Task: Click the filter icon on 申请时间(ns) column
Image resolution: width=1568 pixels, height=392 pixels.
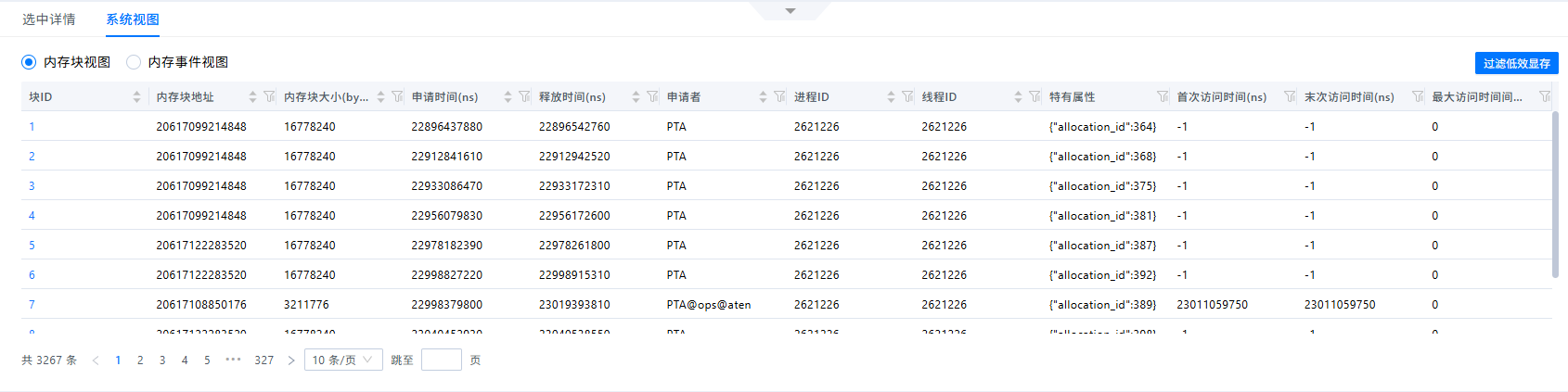Action: coord(524,96)
